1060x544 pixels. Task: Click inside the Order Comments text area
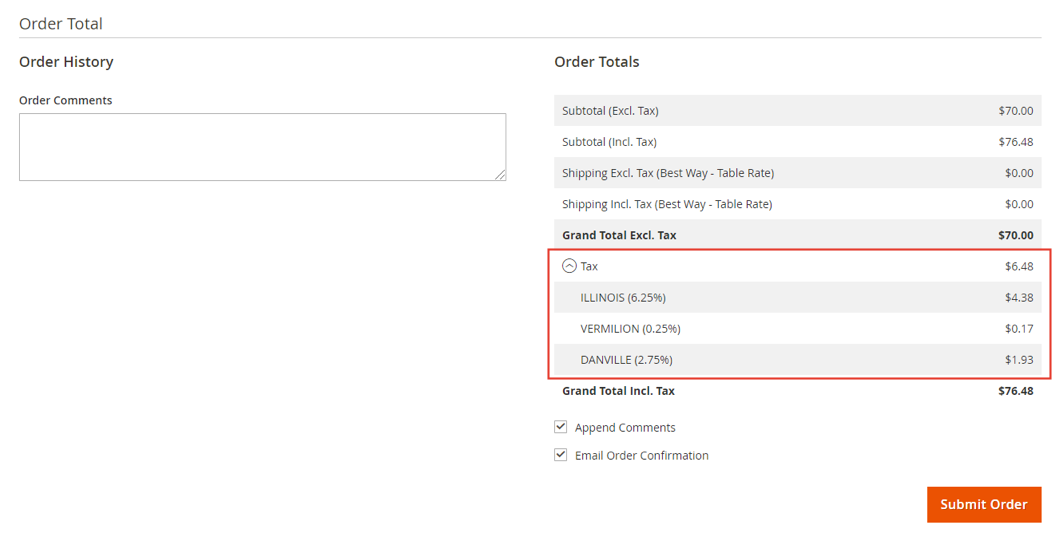tap(262, 147)
